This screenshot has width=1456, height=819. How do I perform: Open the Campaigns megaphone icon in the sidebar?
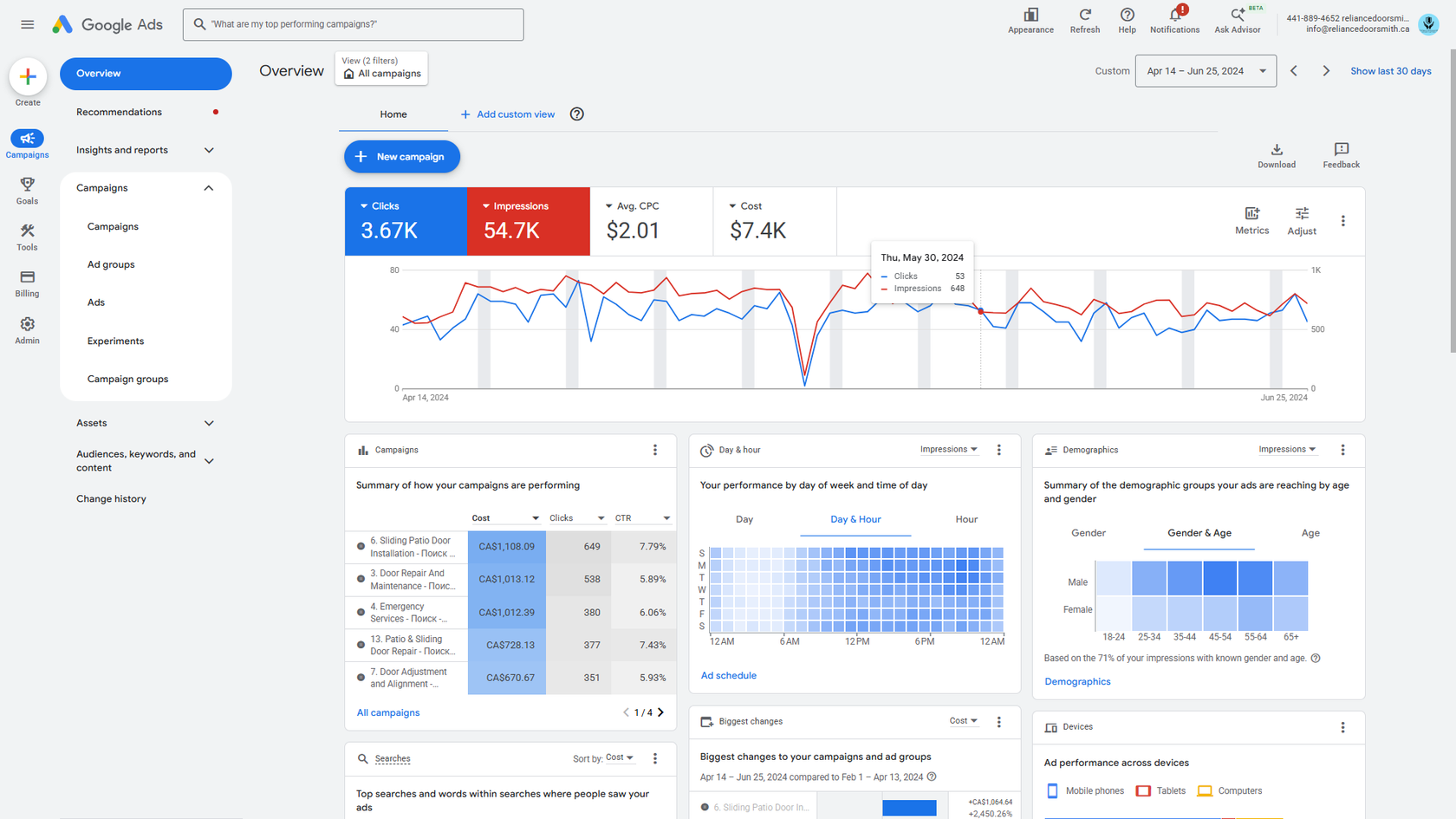pyautogui.click(x=27, y=139)
